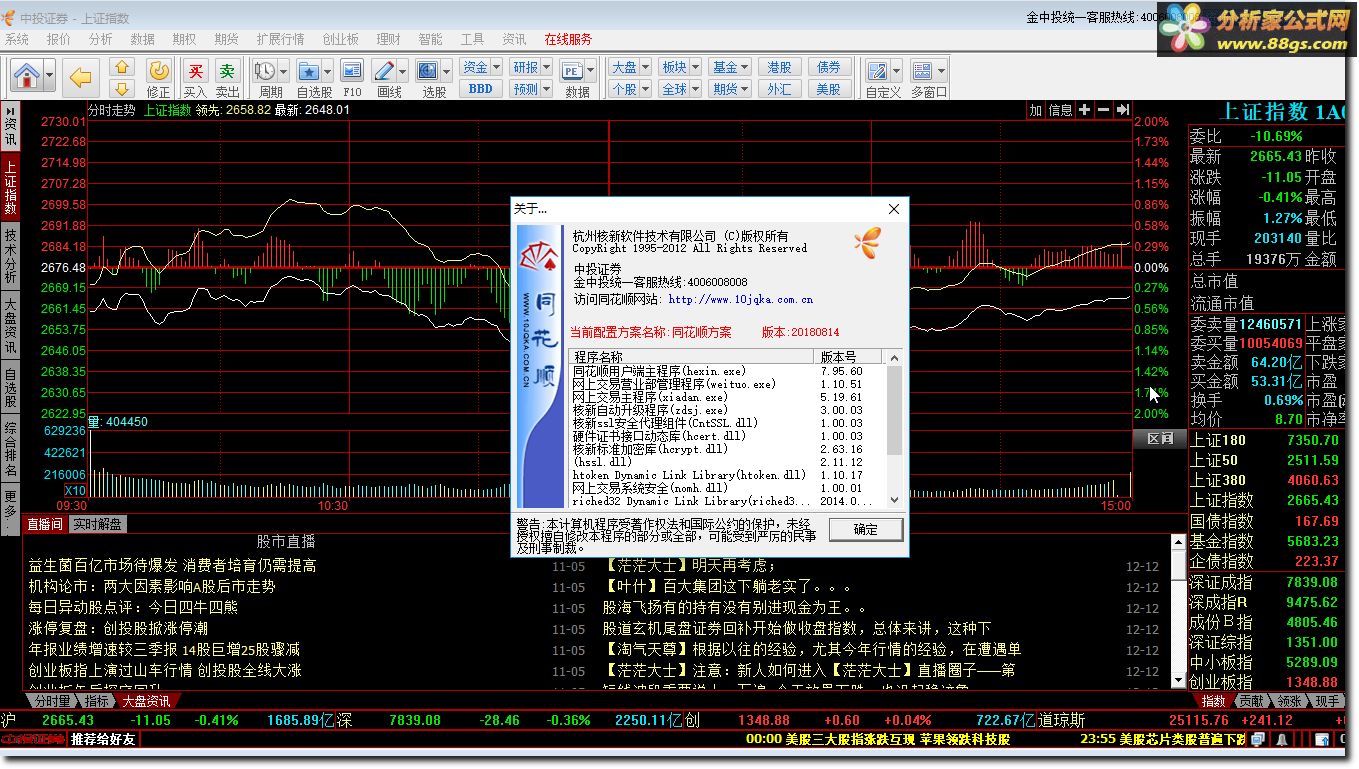The image size is (1359, 769).
Task: Close the 关于 dialog with X
Action: (894, 209)
